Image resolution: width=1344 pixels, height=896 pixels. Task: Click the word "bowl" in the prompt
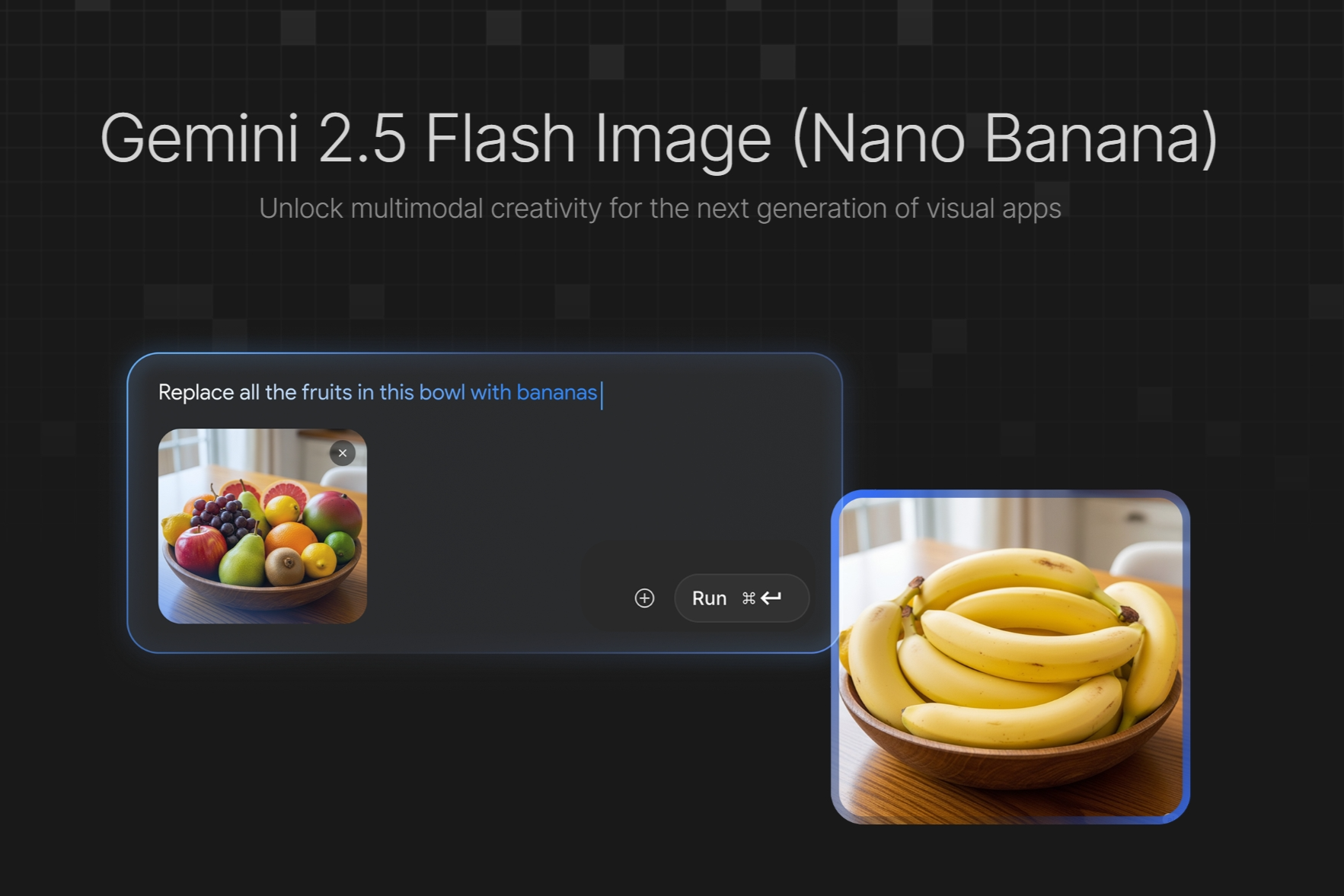coord(442,393)
